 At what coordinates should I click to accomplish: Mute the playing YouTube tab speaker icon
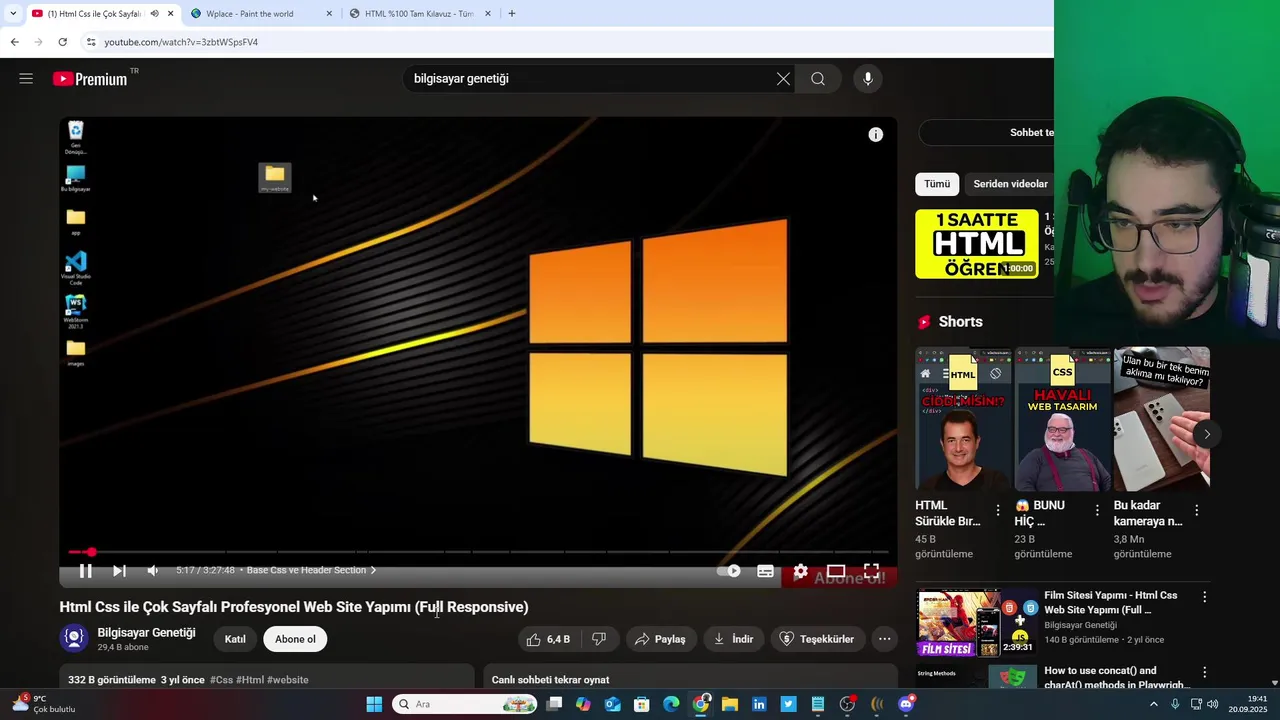click(154, 14)
